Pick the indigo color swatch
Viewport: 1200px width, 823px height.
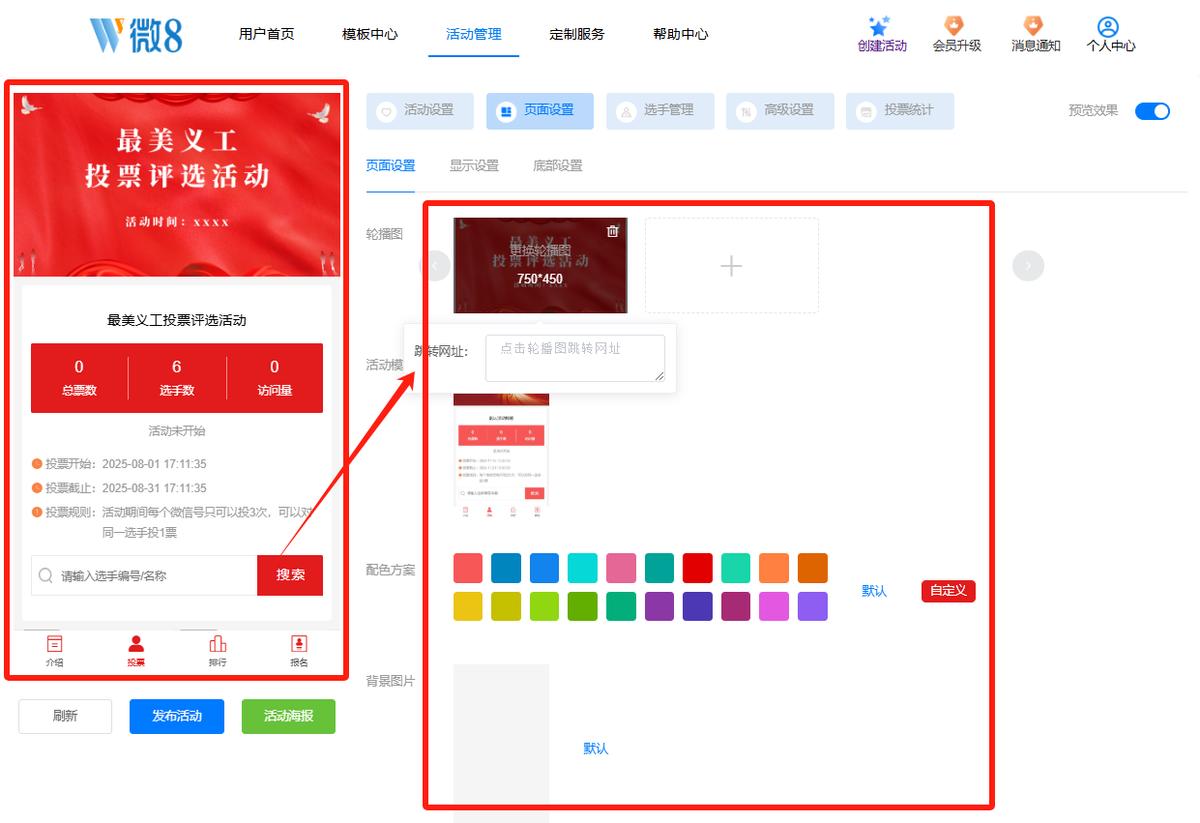point(697,606)
